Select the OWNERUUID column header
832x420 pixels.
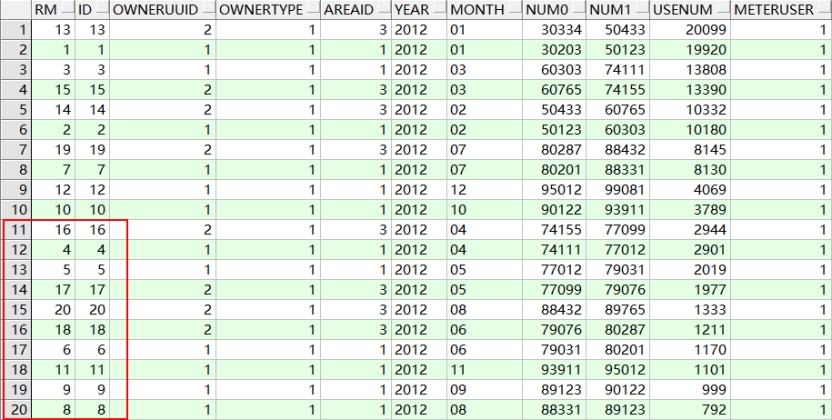pyautogui.click(x=154, y=9)
